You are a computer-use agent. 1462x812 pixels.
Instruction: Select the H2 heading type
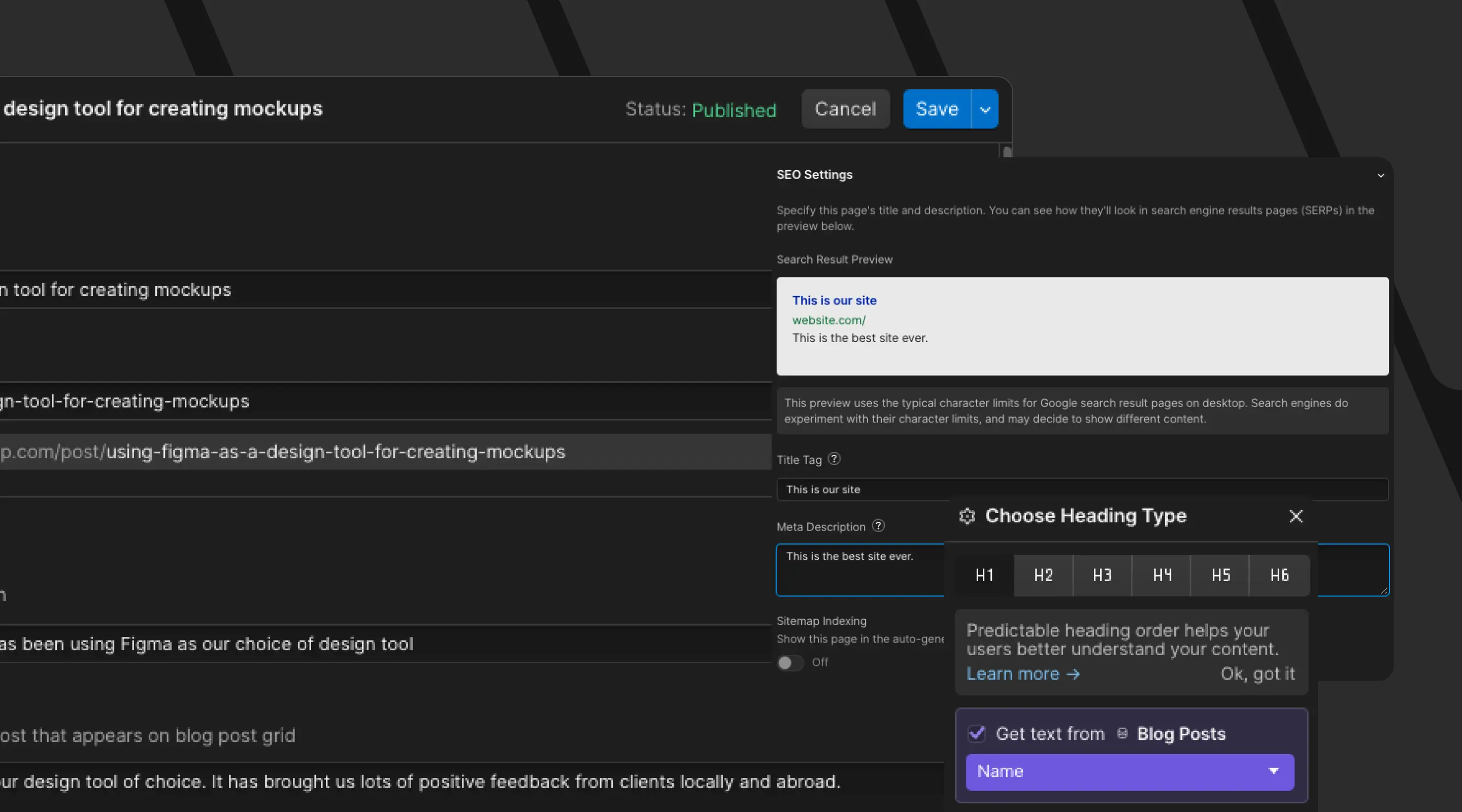1043,576
